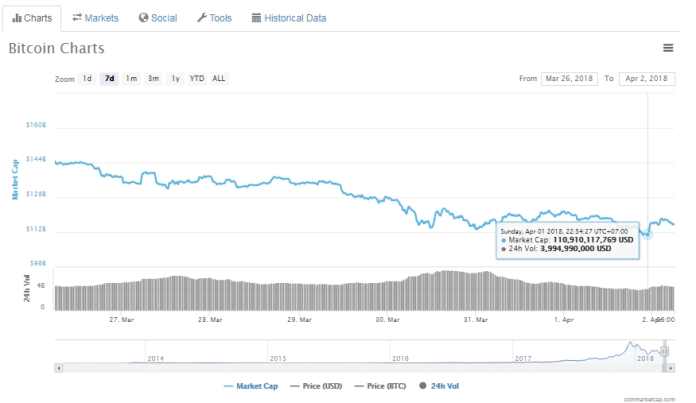Toggle the Price (BTC) series
The height and width of the screenshot is (403, 696).
(380, 386)
